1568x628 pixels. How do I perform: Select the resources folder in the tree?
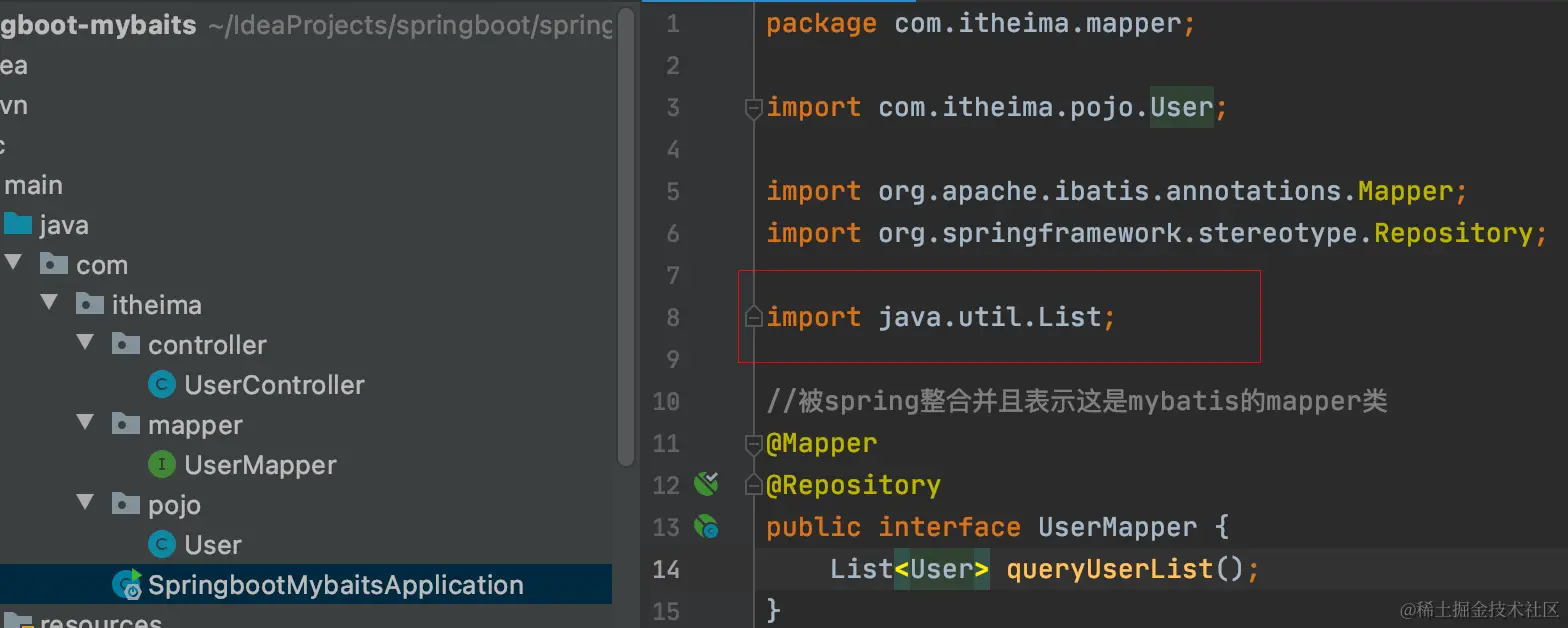(100, 621)
